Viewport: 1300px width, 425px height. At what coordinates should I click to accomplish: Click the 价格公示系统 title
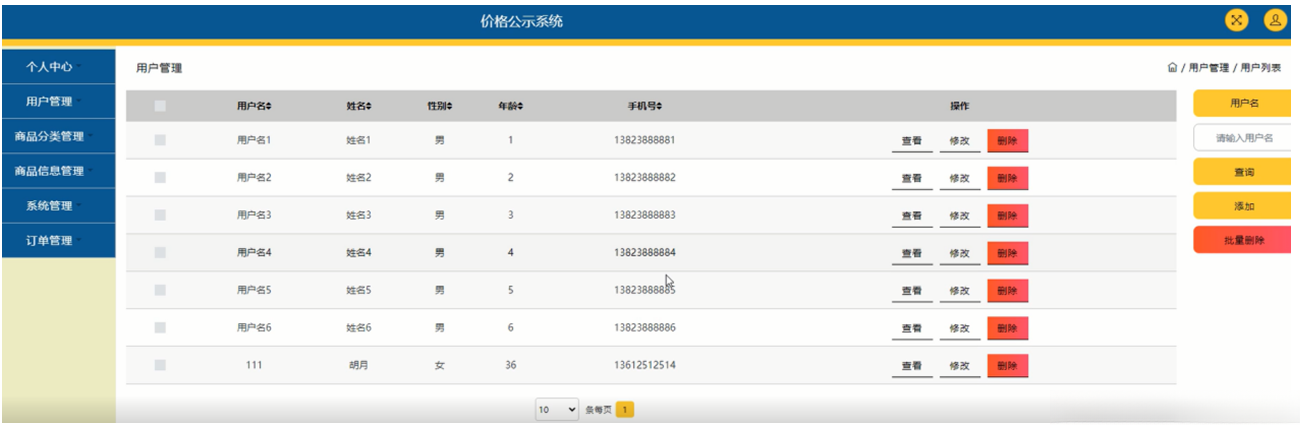521,21
